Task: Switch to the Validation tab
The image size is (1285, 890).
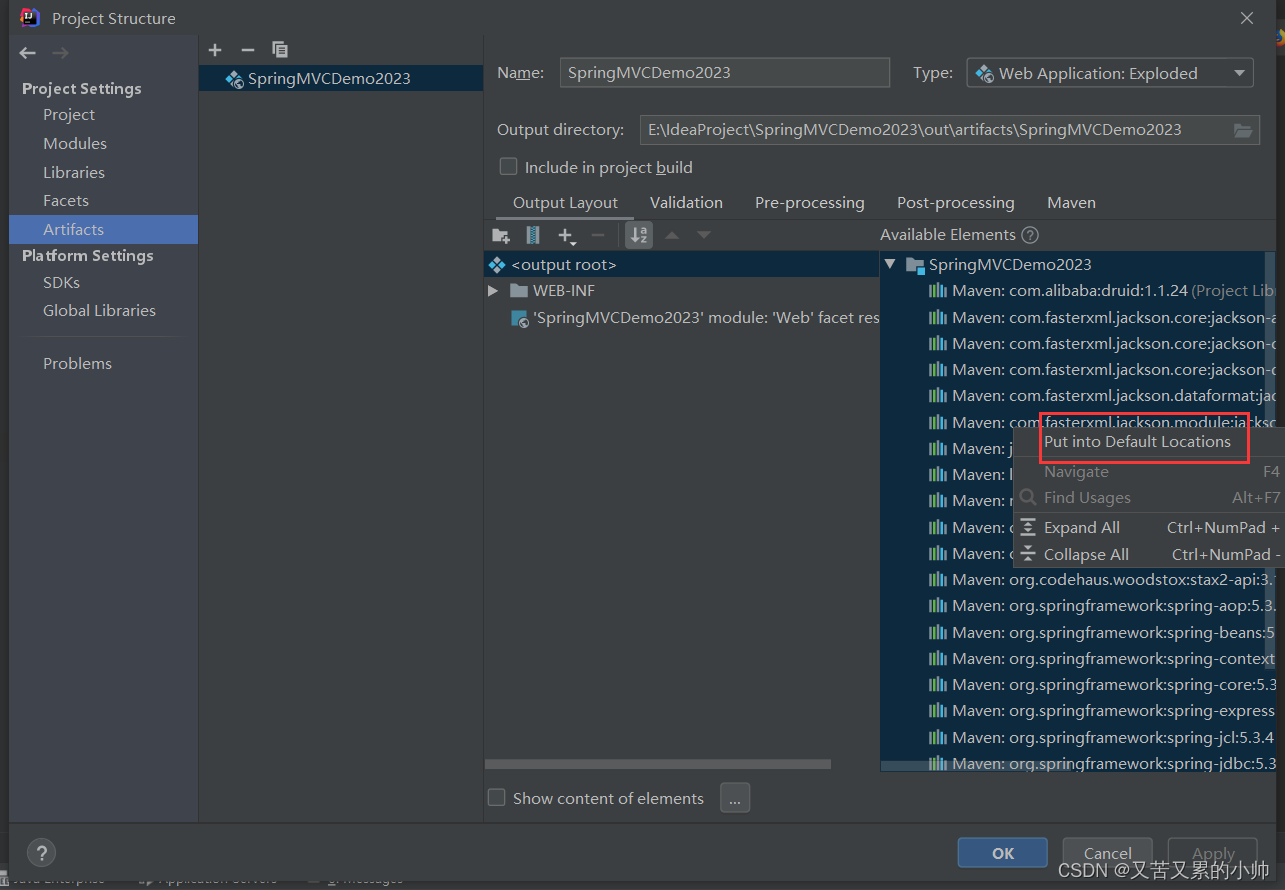Action: (x=686, y=203)
